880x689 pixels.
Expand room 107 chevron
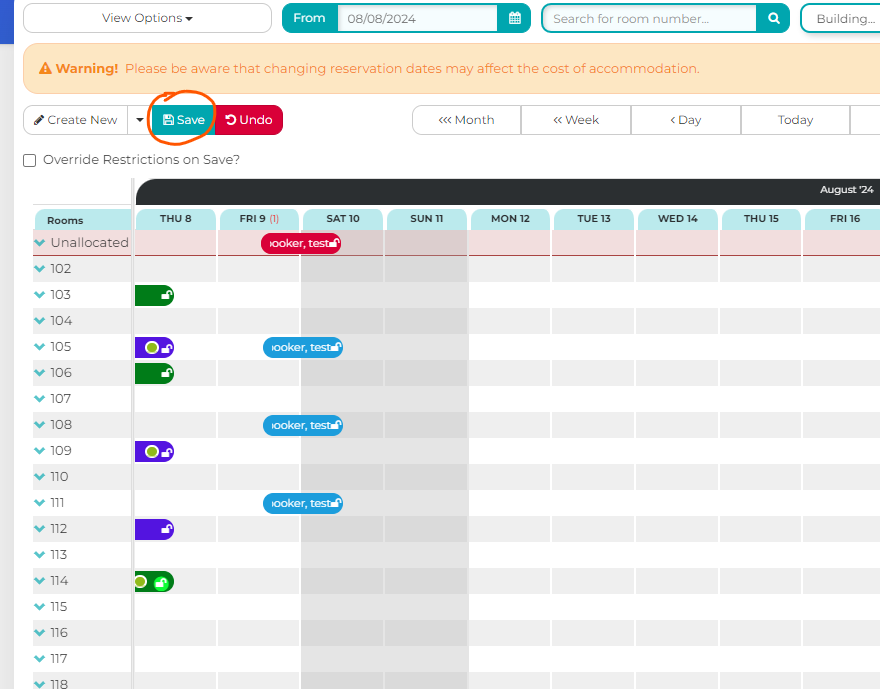[39, 398]
